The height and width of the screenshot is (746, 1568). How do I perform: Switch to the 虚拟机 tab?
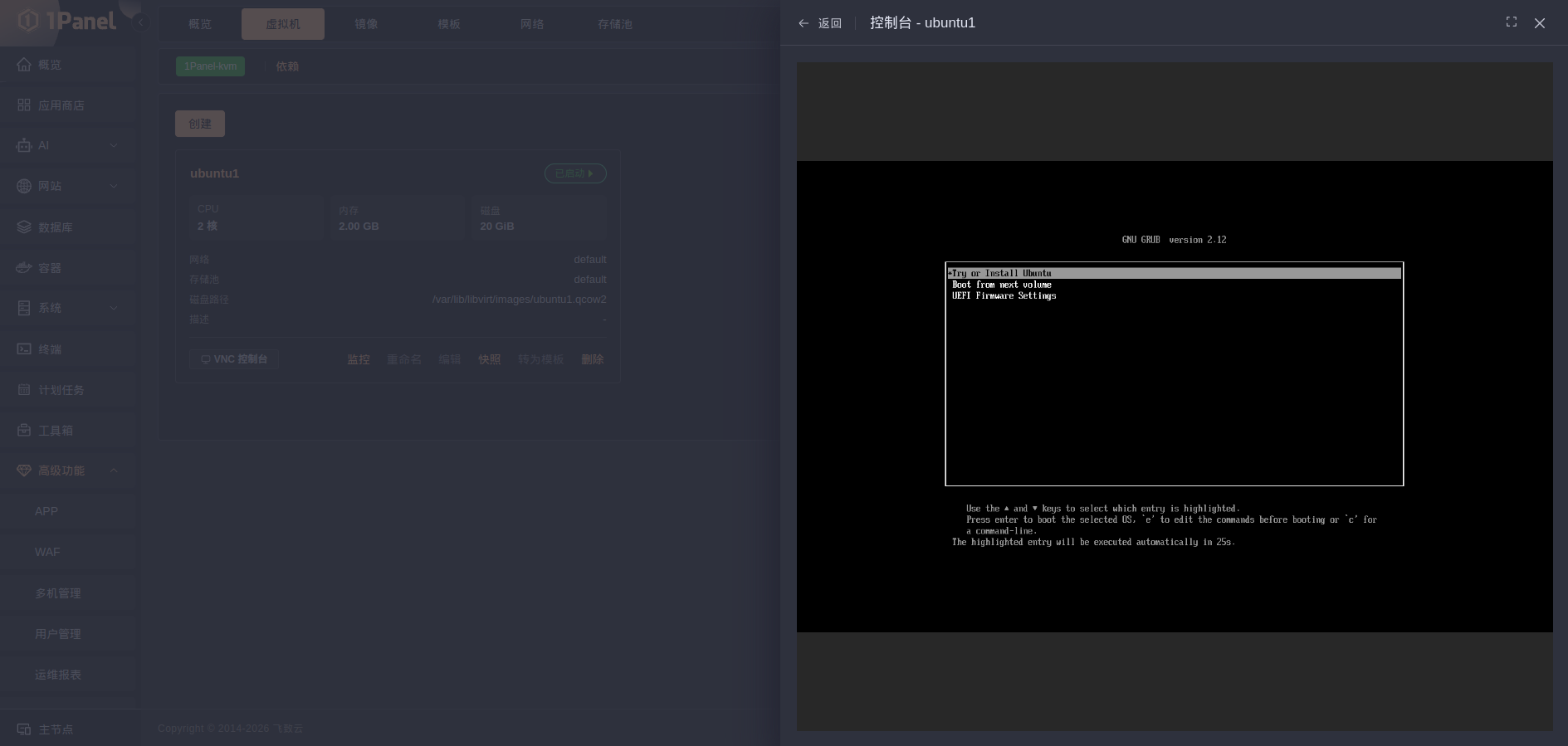(283, 24)
